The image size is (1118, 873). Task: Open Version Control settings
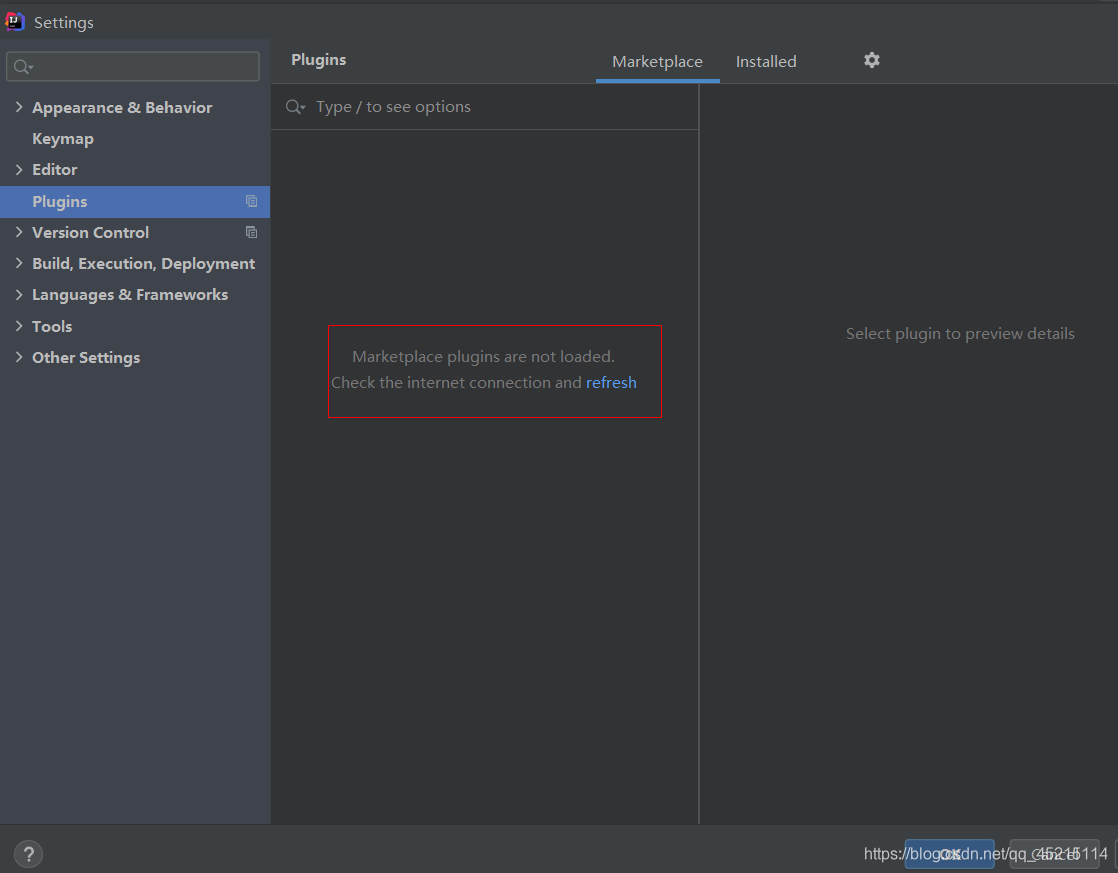coord(91,233)
